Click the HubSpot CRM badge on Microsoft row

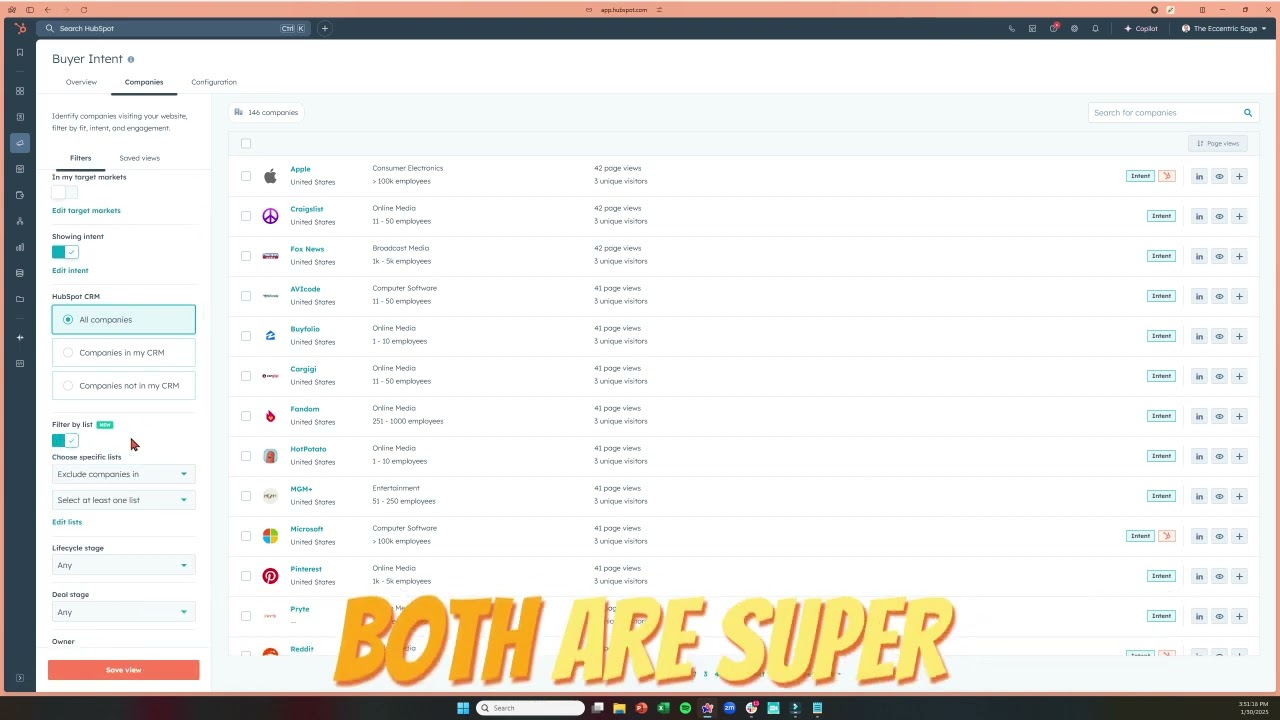(1166, 536)
